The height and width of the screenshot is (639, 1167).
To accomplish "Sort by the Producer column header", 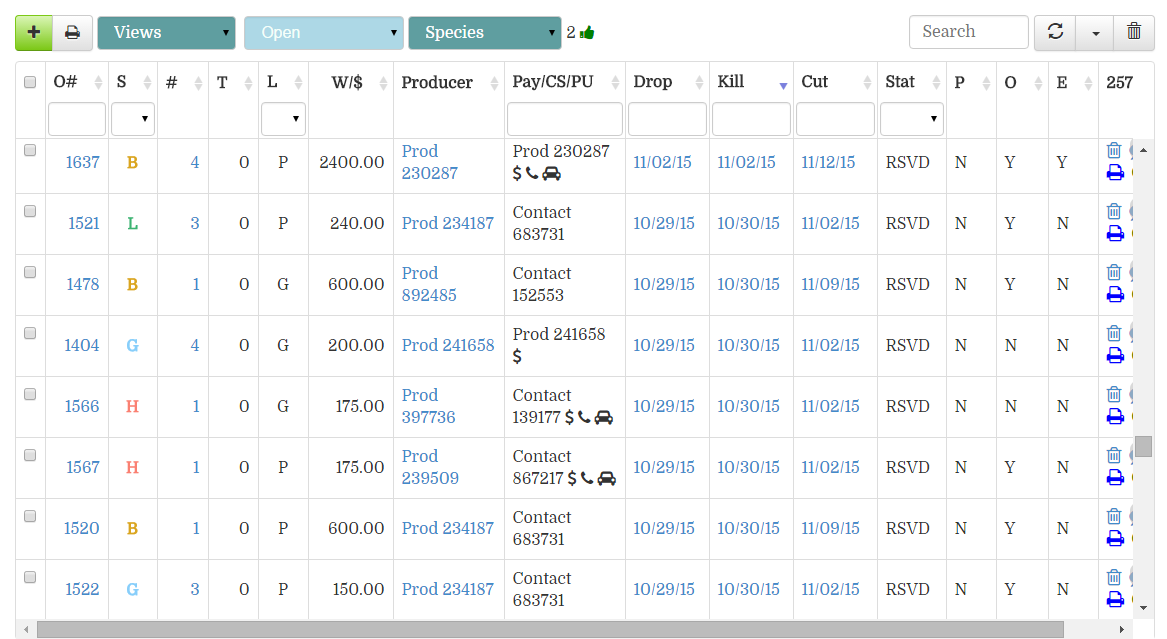I will (x=437, y=82).
